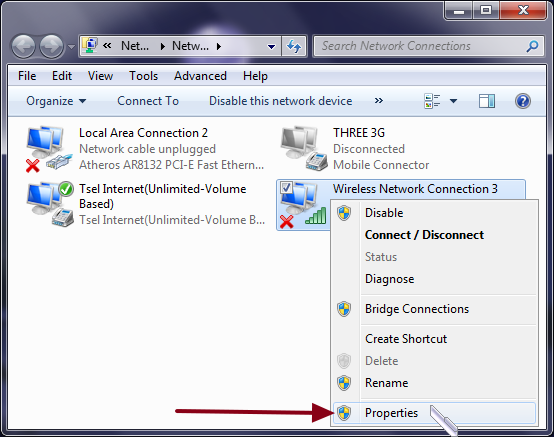This screenshot has height=437, width=554.
Task: Open the address bar history dropdown
Action: (x=271, y=46)
